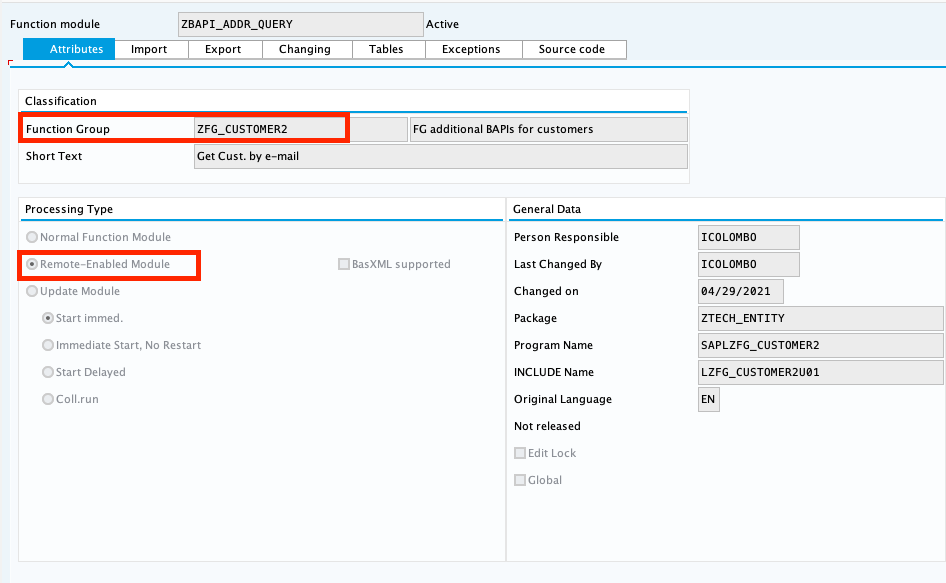Select Normal Function Module radio button

33,237
